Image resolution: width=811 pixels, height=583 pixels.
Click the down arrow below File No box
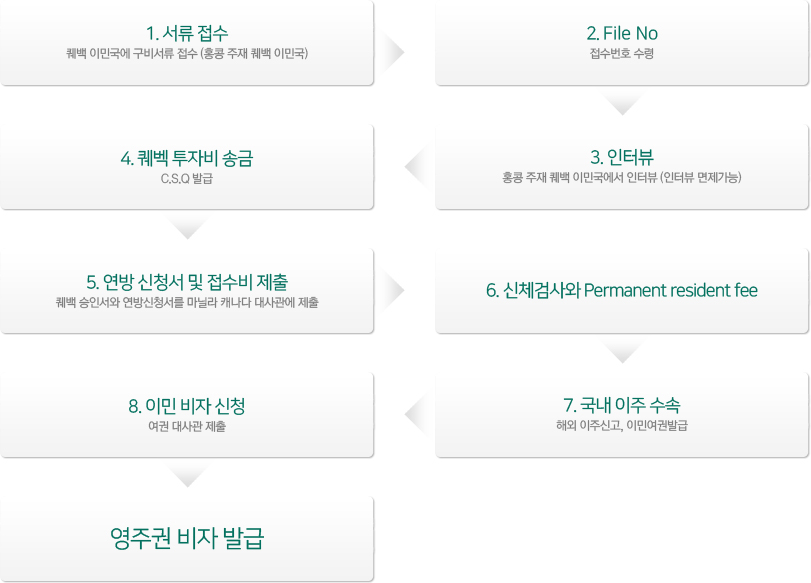[622, 104]
